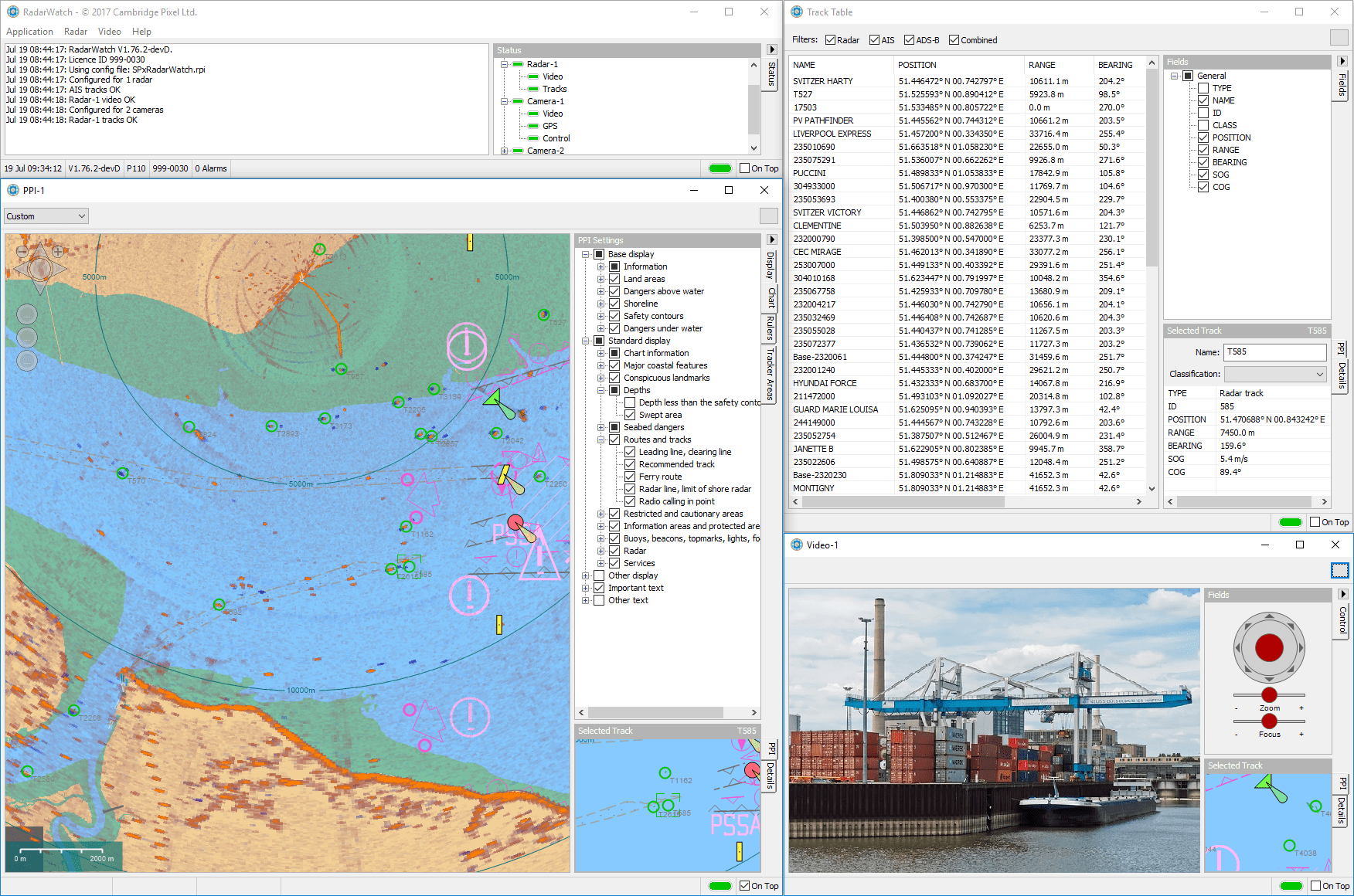Open the Classification dropdown
Image resolution: width=1354 pixels, height=896 pixels.
pos(1275,374)
